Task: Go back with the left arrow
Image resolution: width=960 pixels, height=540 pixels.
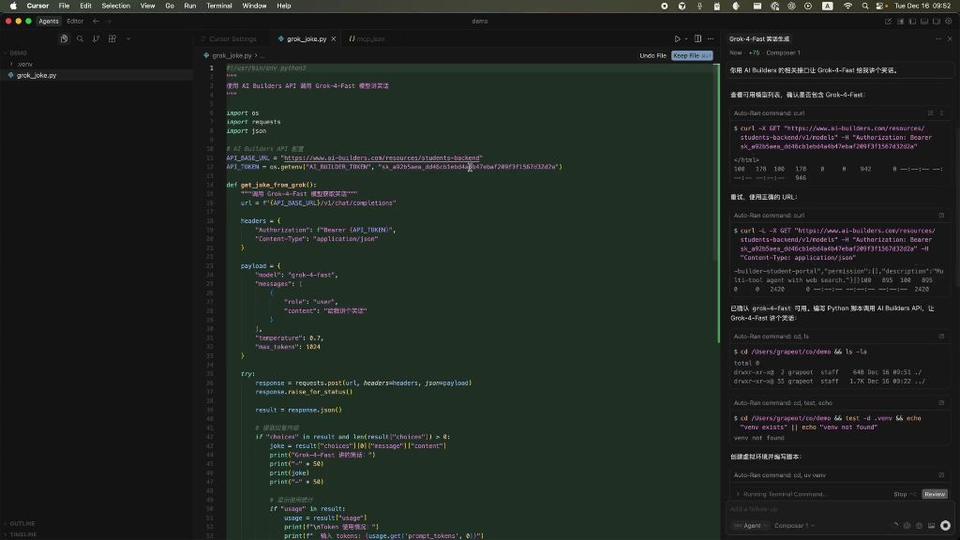Action: pos(96,21)
